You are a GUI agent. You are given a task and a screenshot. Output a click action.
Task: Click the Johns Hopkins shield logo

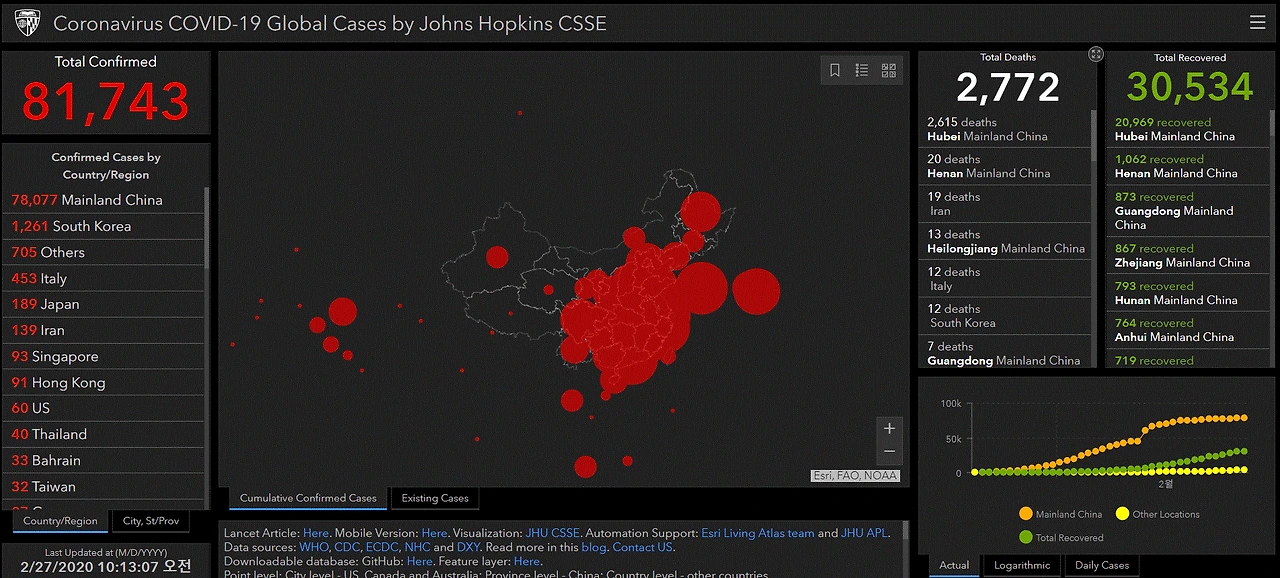tap(28, 22)
